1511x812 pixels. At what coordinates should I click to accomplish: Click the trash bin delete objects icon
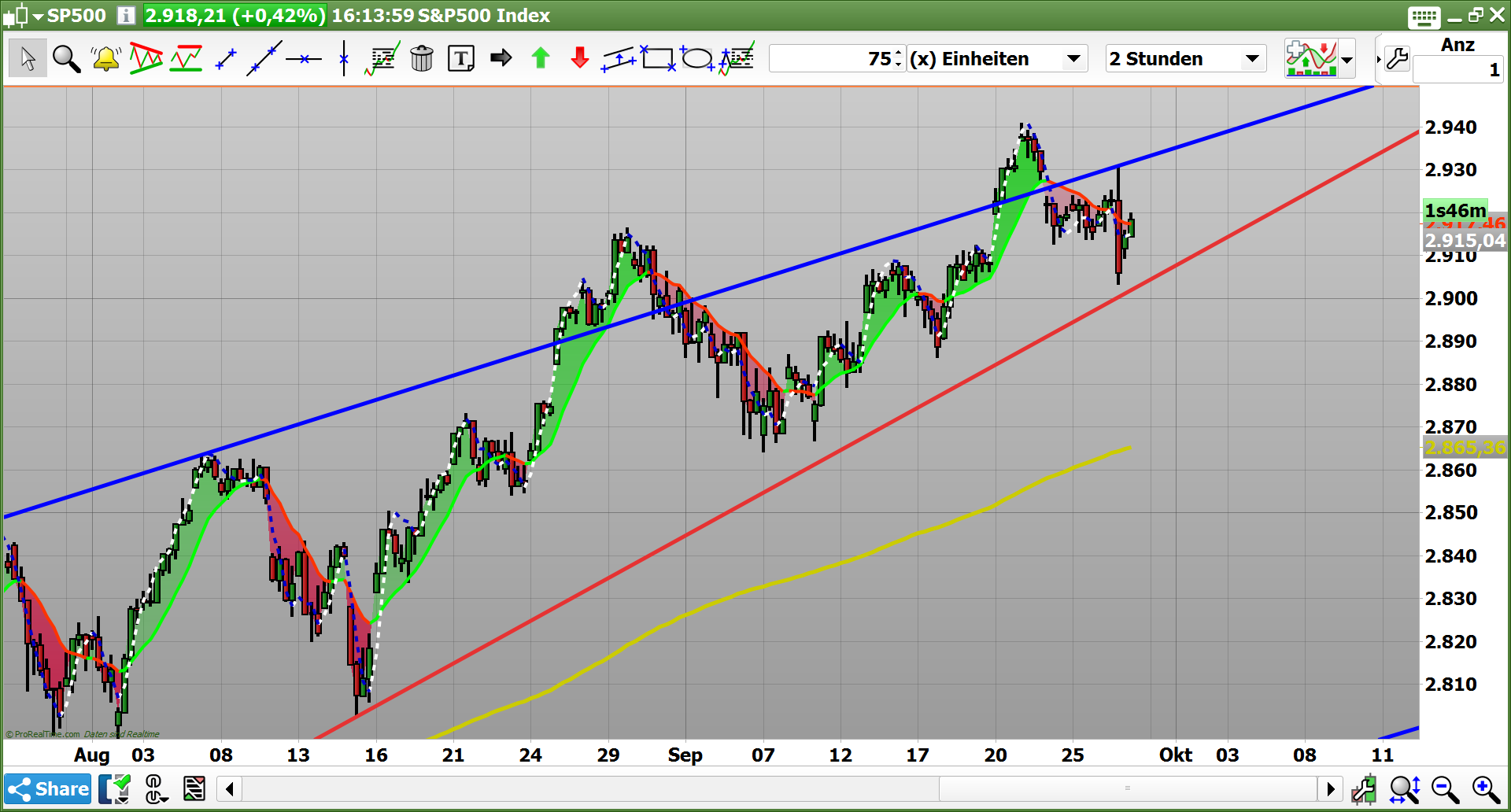(422, 58)
